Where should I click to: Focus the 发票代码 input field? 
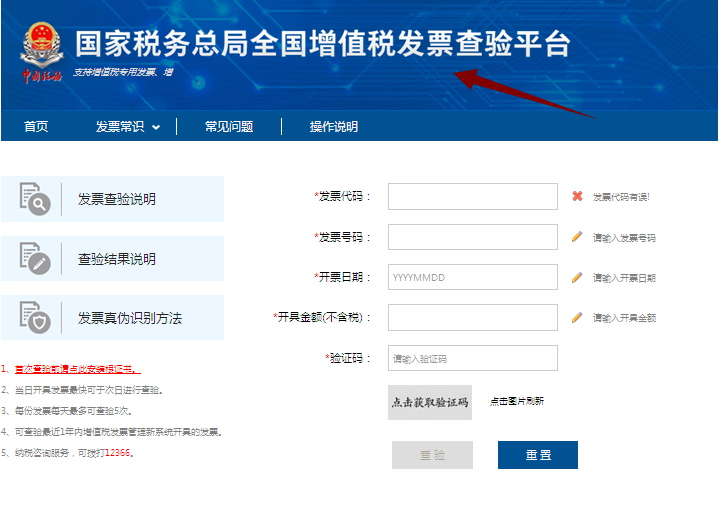(473, 196)
